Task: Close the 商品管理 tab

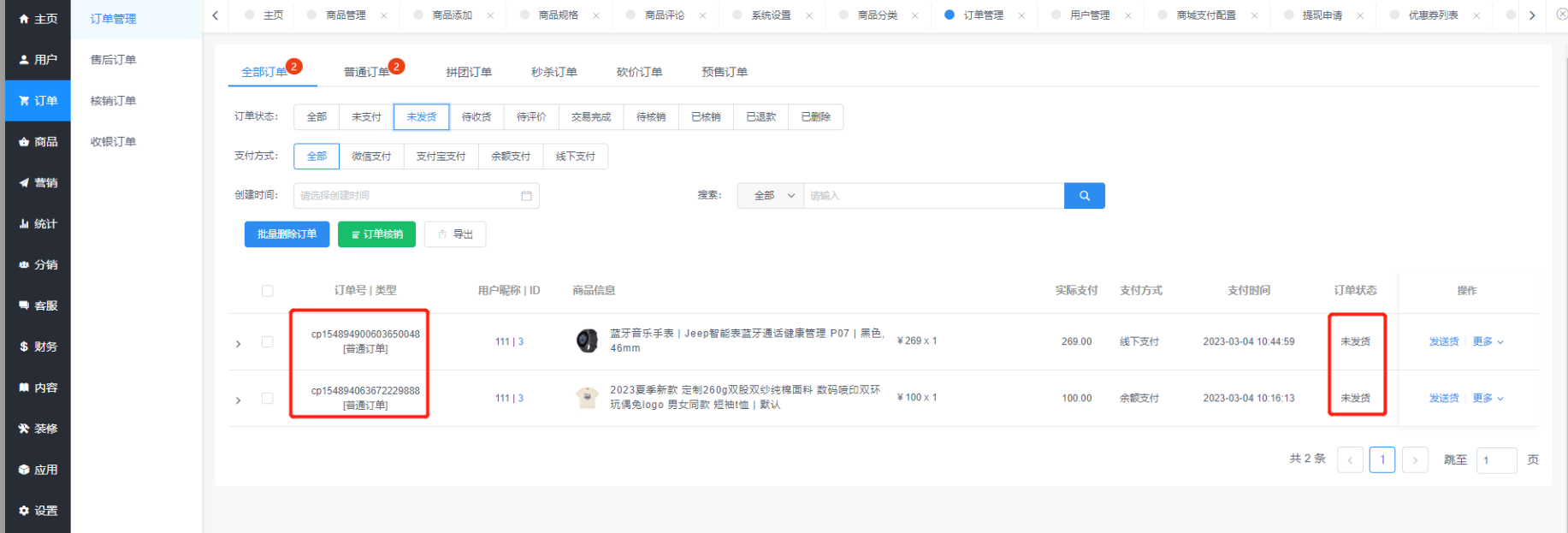Action: (384, 15)
